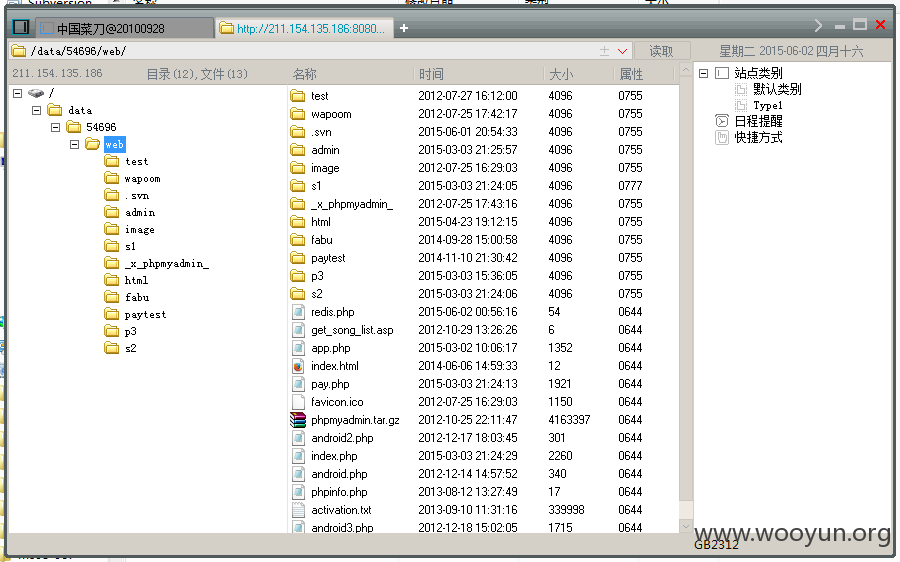Select 默认类别 in the site tree
This screenshot has height=562, width=900.
pos(777,89)
